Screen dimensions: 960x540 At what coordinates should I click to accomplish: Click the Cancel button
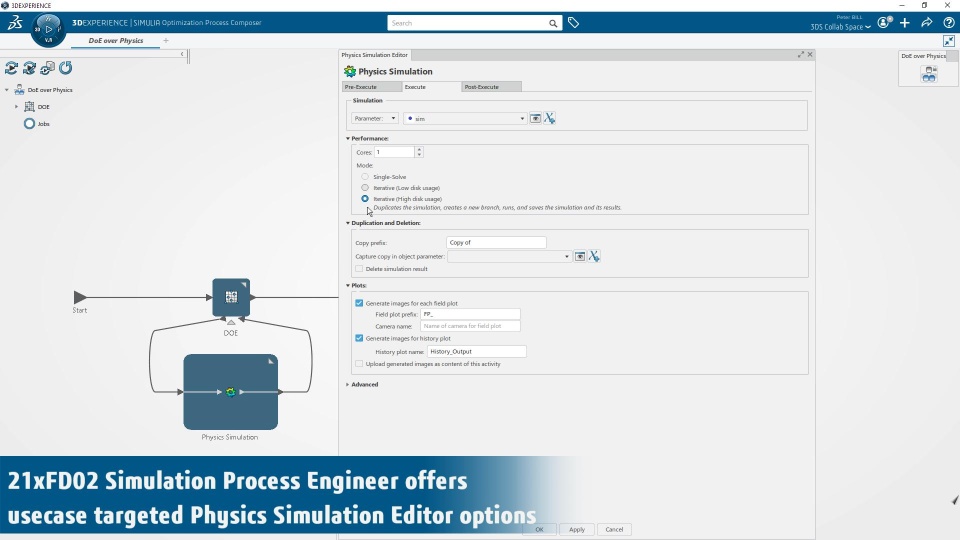(x=614, y=529)
